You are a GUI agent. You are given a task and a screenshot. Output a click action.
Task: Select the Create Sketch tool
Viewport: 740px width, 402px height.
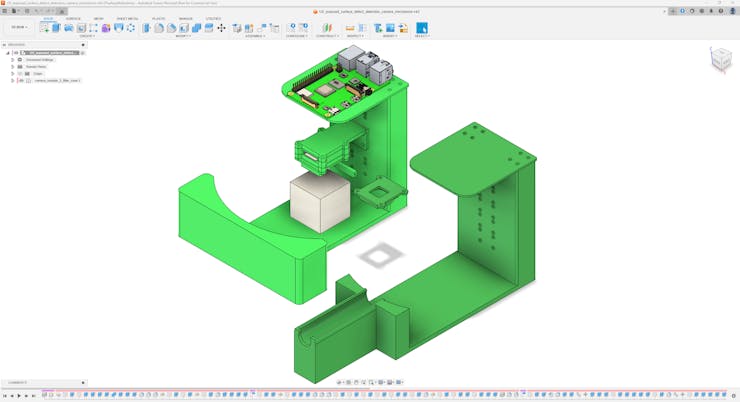click(x=44, y=28)
